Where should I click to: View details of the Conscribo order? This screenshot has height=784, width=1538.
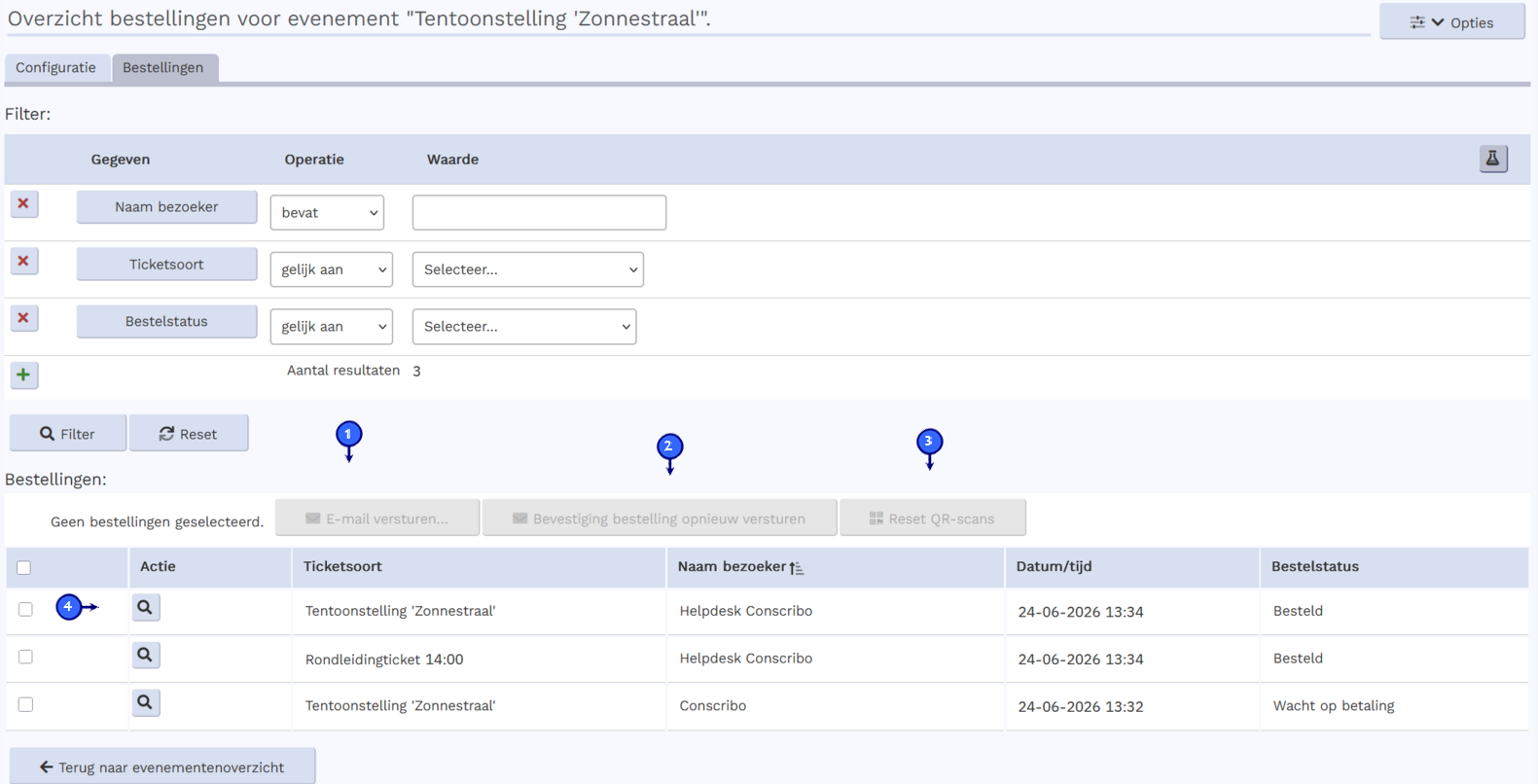point(145,702)
